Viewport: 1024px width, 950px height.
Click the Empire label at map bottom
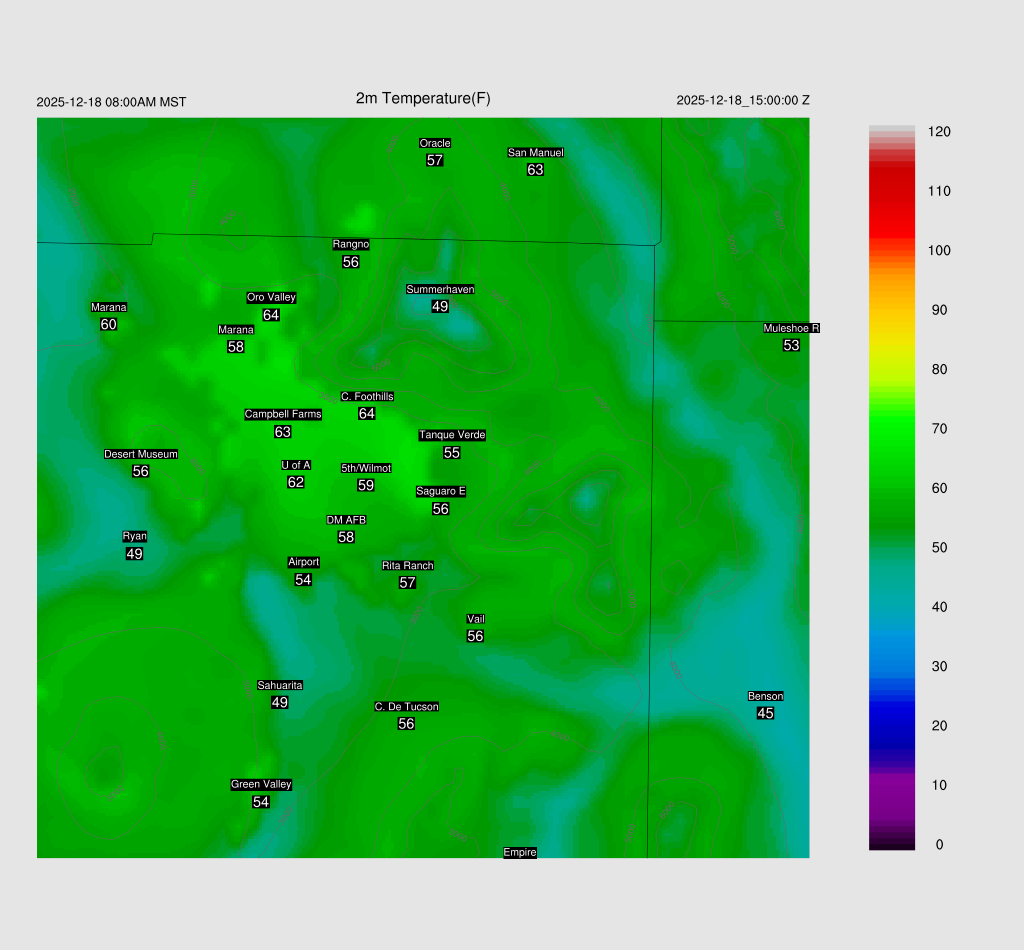pos(520,852)
